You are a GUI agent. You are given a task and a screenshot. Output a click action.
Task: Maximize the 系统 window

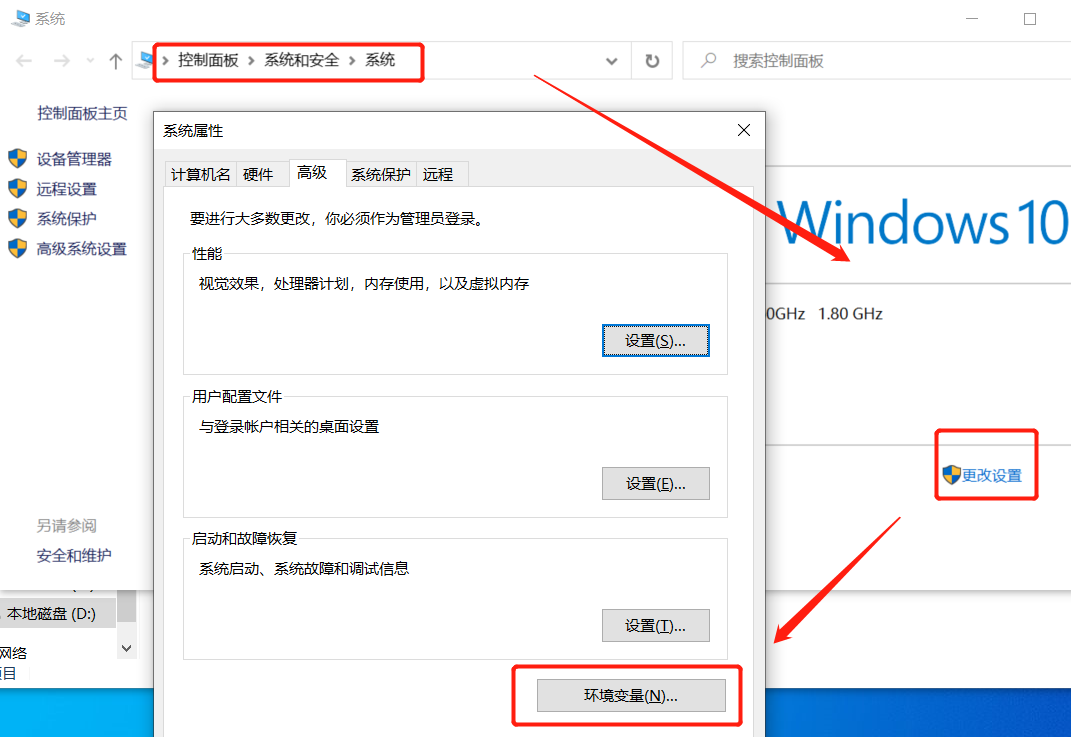(x=1030, y=19)
